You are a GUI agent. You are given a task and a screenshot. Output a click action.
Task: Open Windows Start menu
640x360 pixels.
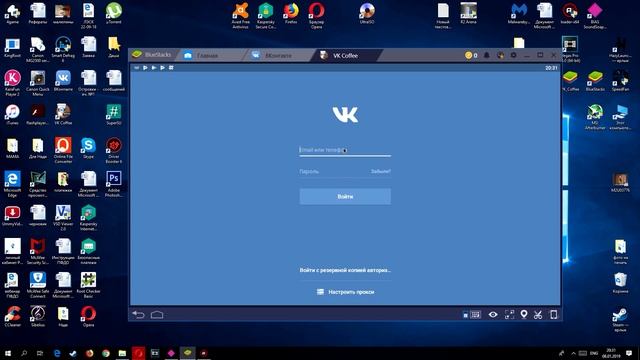click(x=8, y=353)
